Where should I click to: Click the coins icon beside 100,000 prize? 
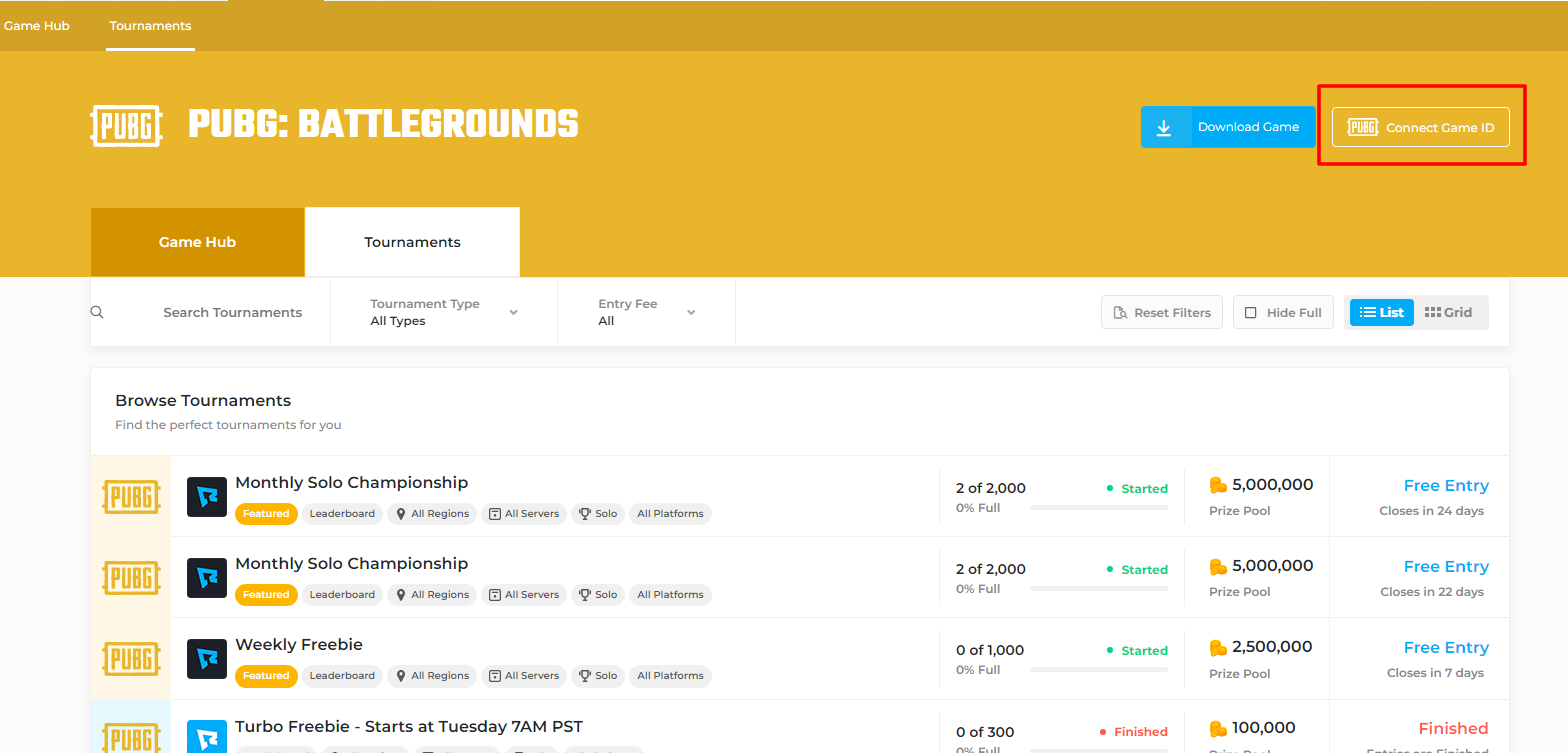(x=1218, y=729)
